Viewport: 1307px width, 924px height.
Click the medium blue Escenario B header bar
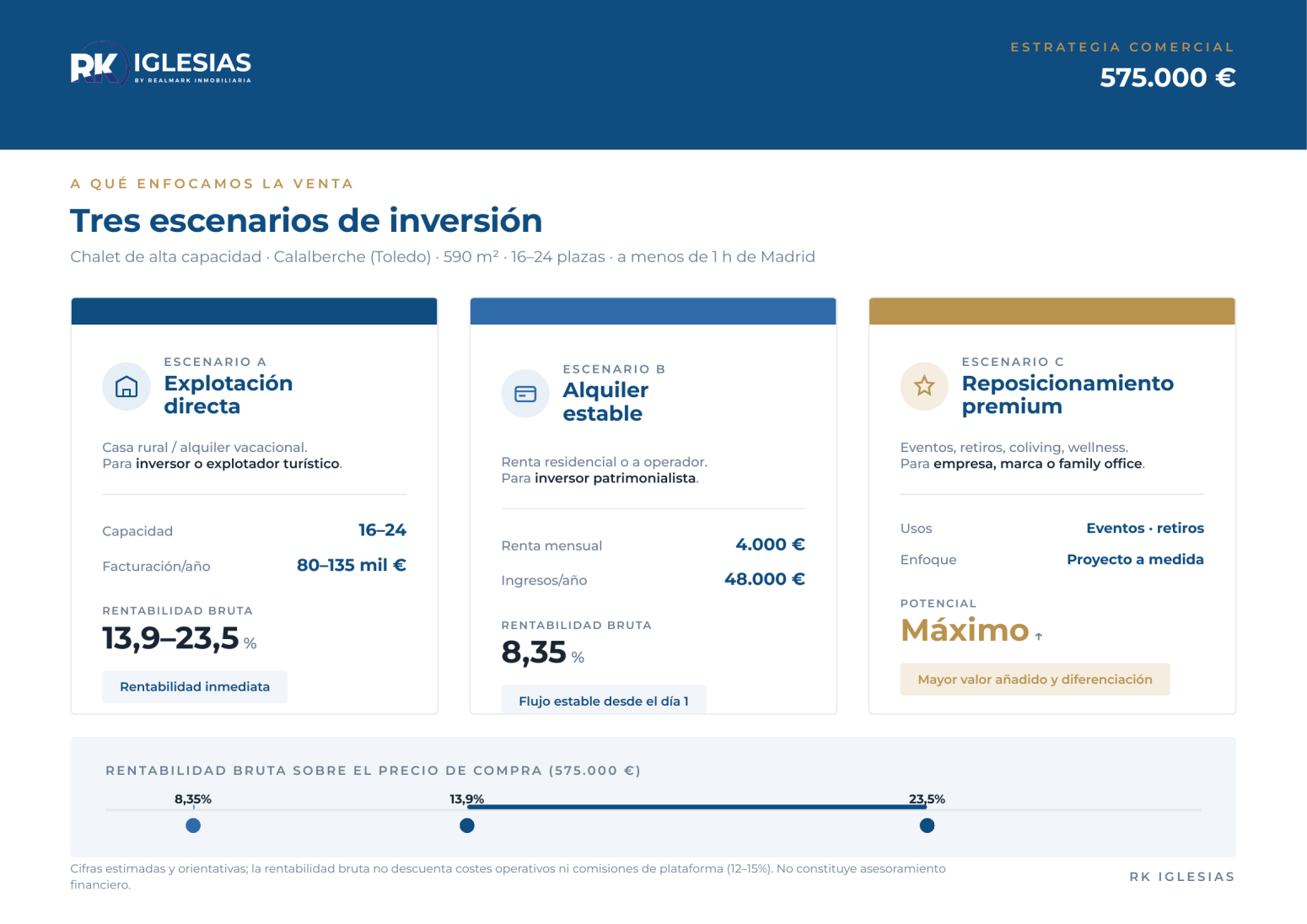653,311
